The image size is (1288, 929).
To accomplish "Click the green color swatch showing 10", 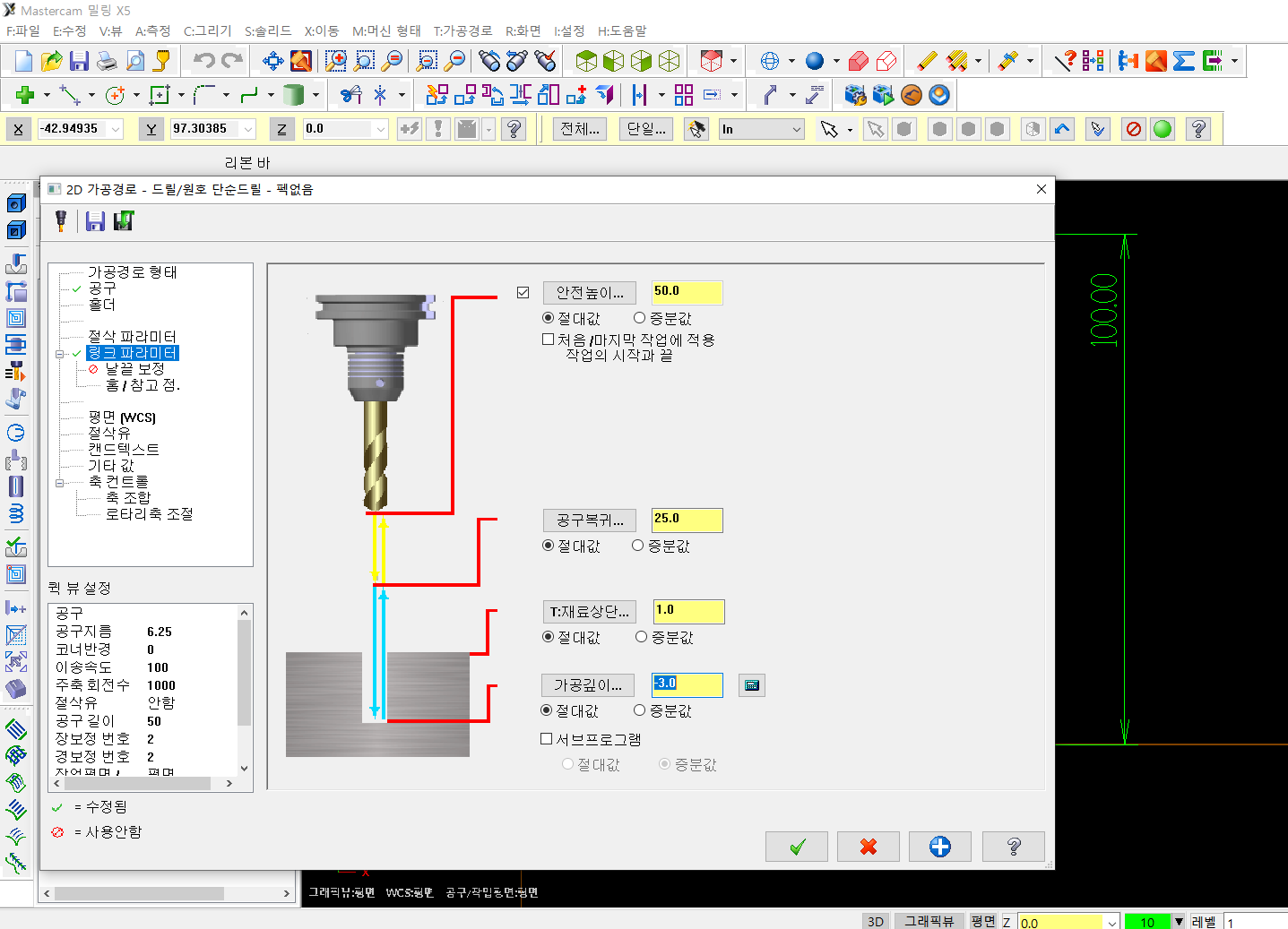I will 1147,922.
